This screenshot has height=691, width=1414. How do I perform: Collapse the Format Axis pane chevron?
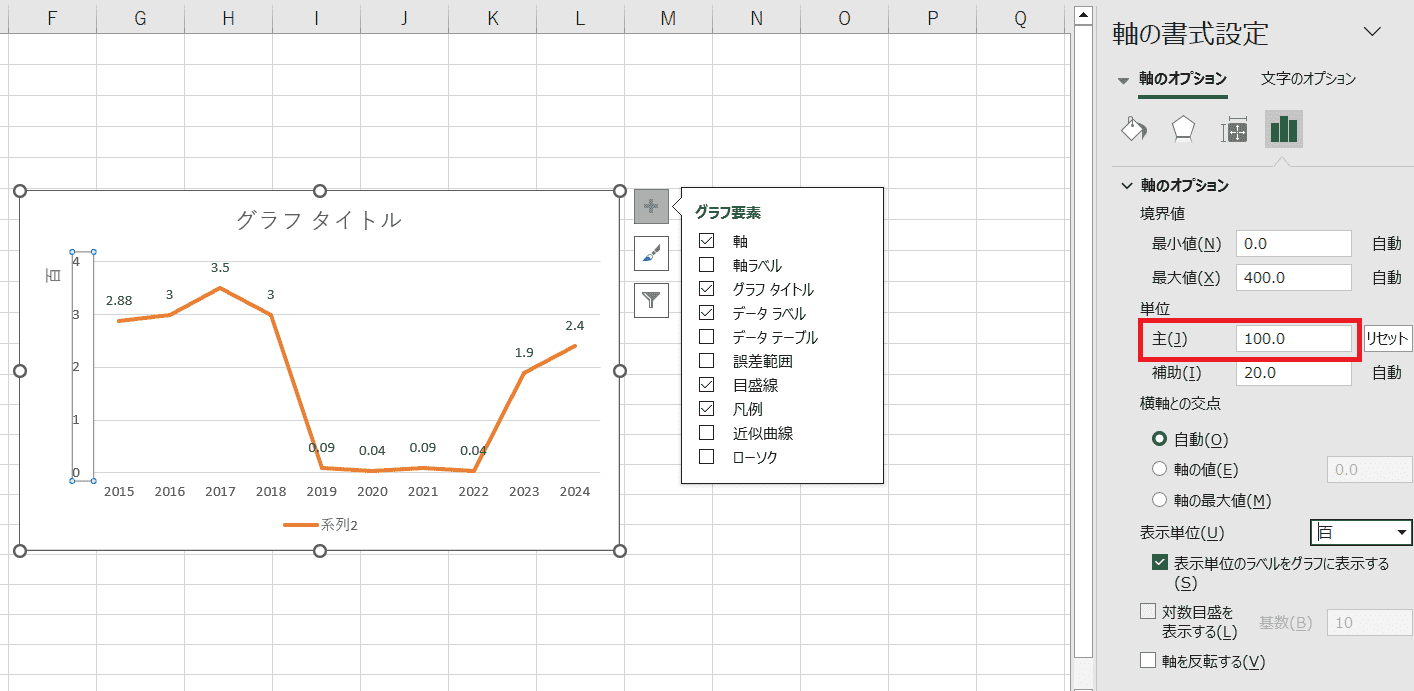pos(1374,32)
